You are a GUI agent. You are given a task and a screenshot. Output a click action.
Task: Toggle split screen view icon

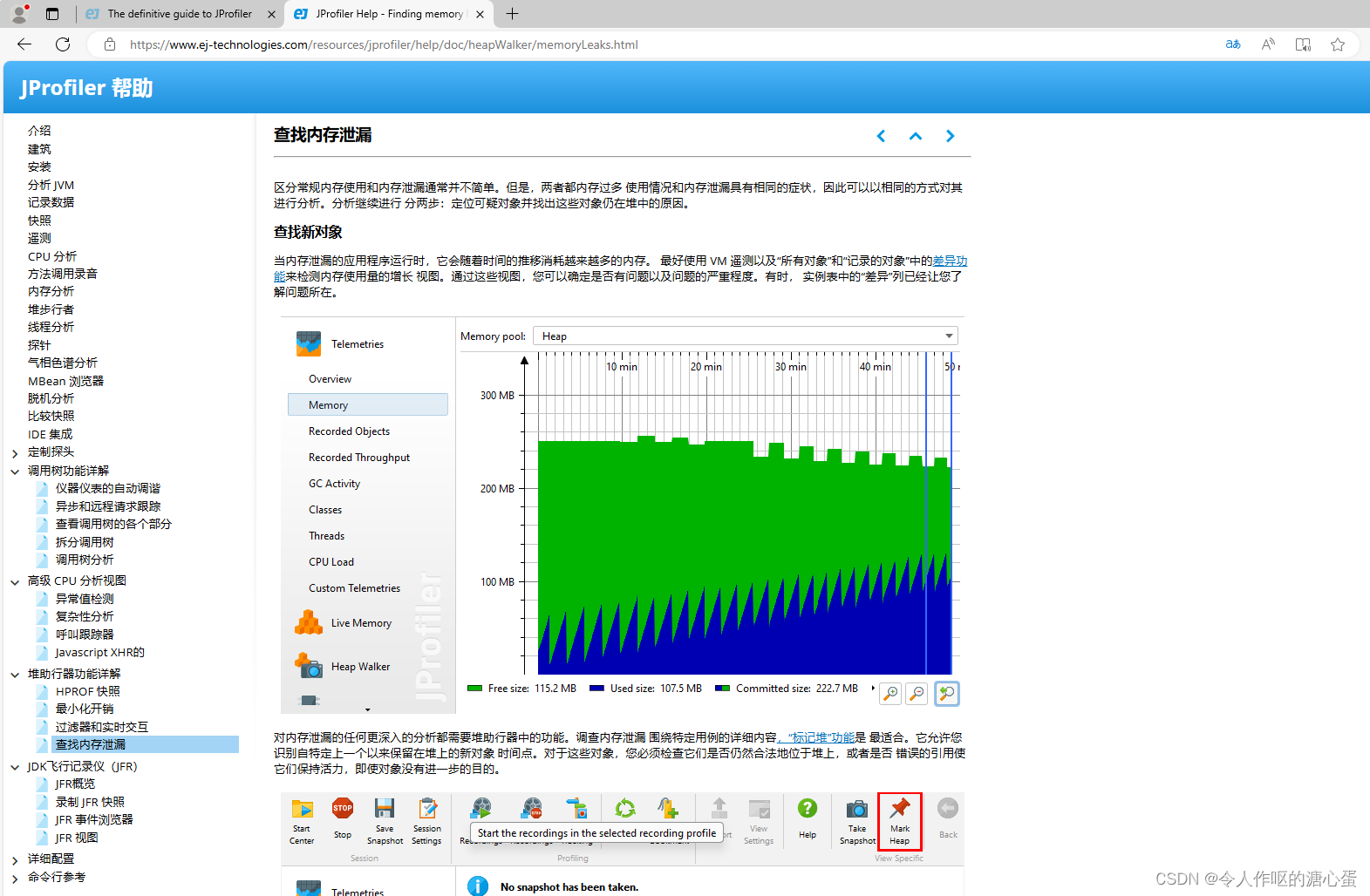[x=1303, y=44]
